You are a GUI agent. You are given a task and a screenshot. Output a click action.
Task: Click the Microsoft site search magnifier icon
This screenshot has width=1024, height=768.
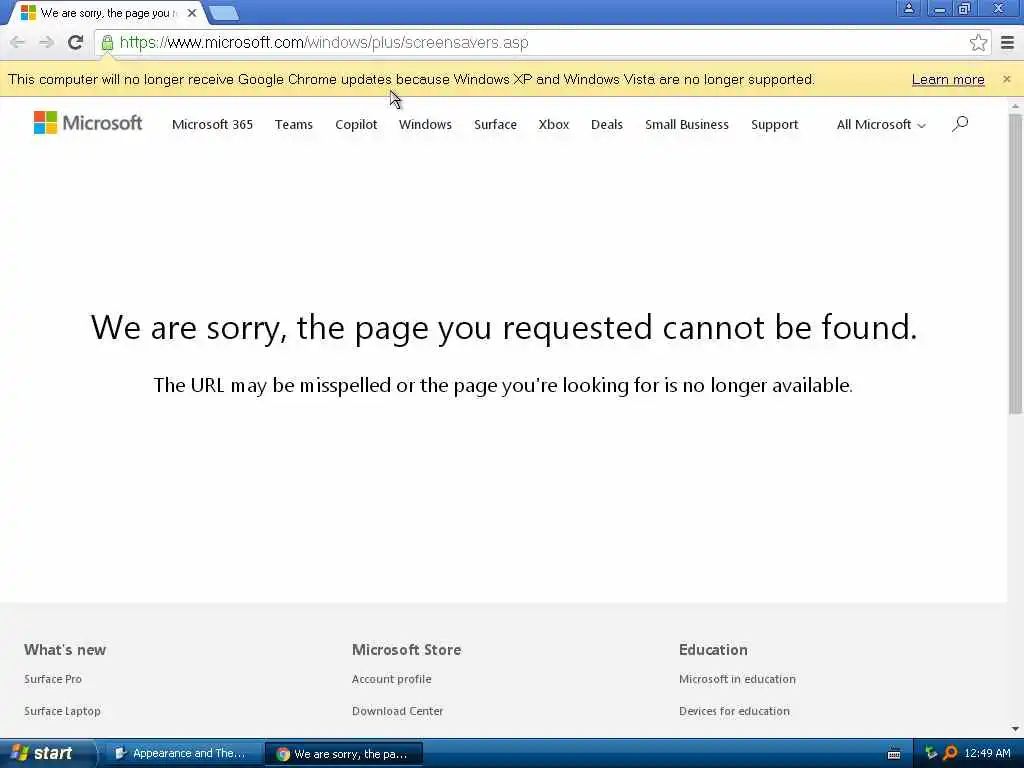959,123
